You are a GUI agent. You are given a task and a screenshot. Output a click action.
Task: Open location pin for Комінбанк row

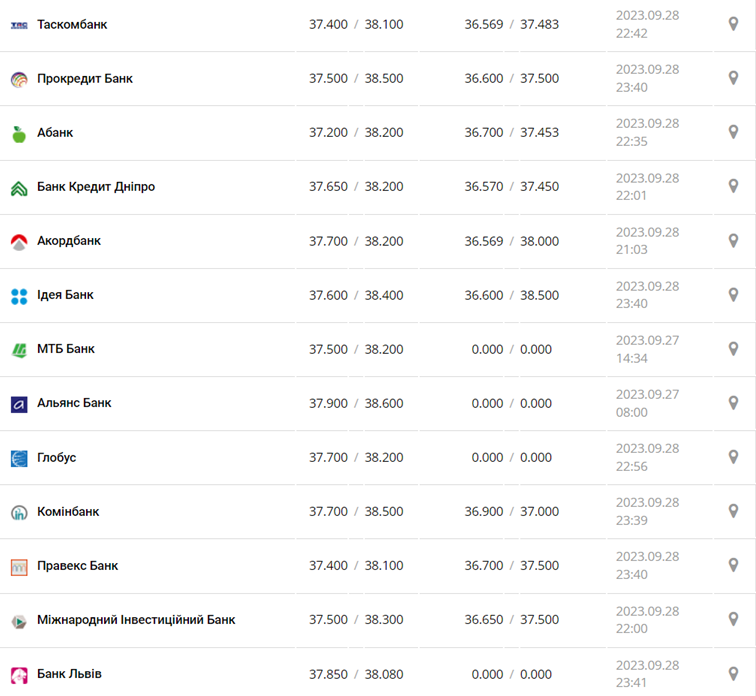733,511
